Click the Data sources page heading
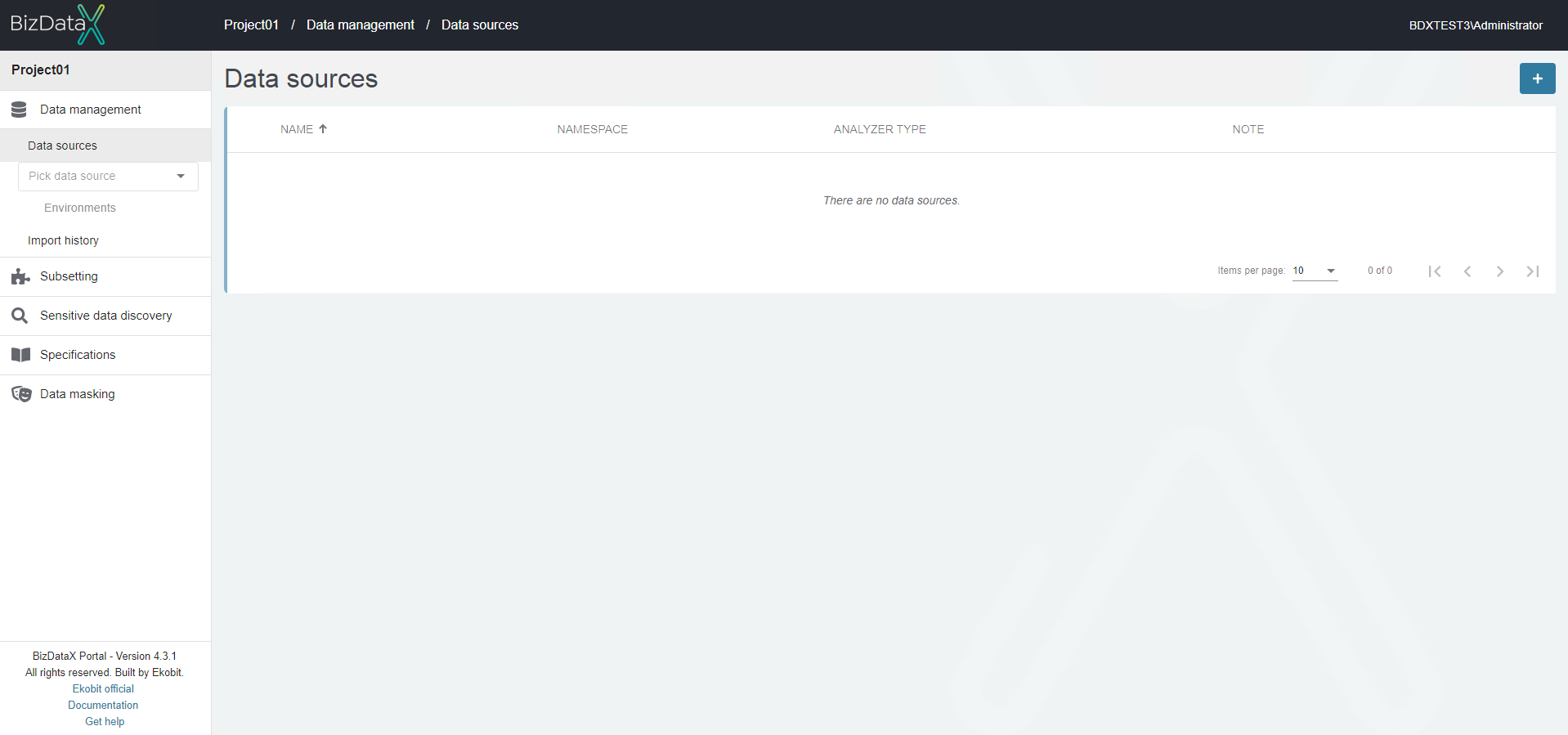Image resolution: width=1568 pixels, height=735 pixels. coord(301,78)
